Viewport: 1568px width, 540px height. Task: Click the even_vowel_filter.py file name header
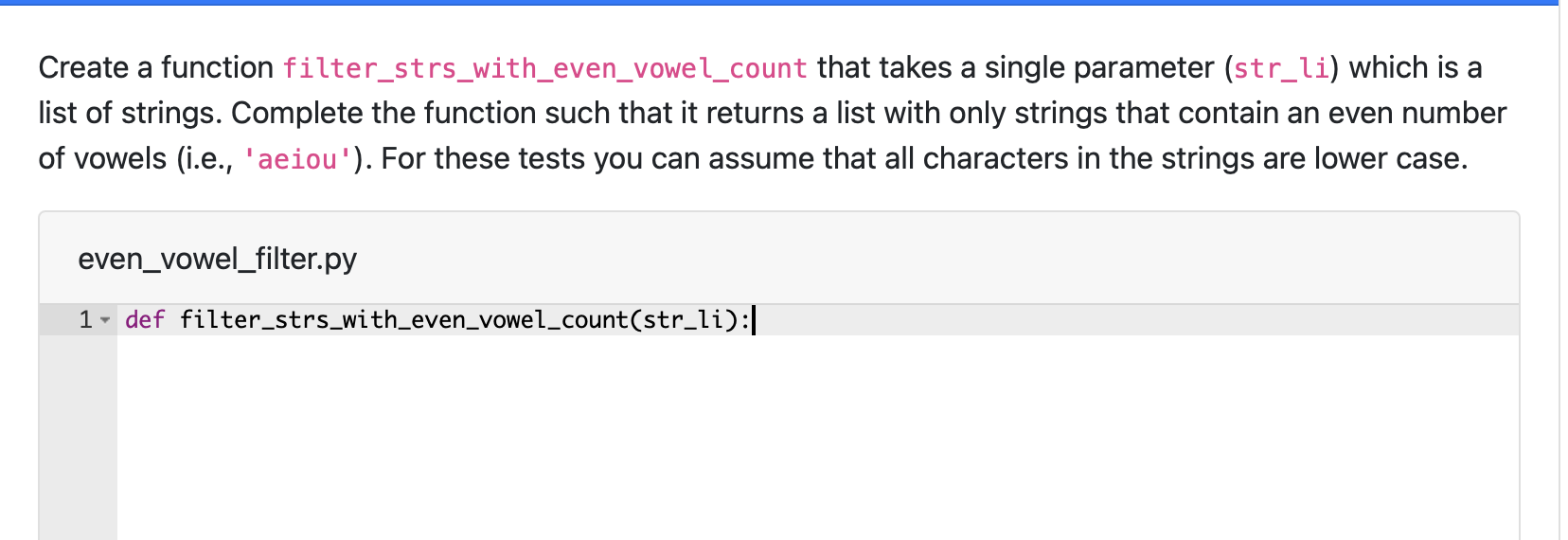coord(218,259)
